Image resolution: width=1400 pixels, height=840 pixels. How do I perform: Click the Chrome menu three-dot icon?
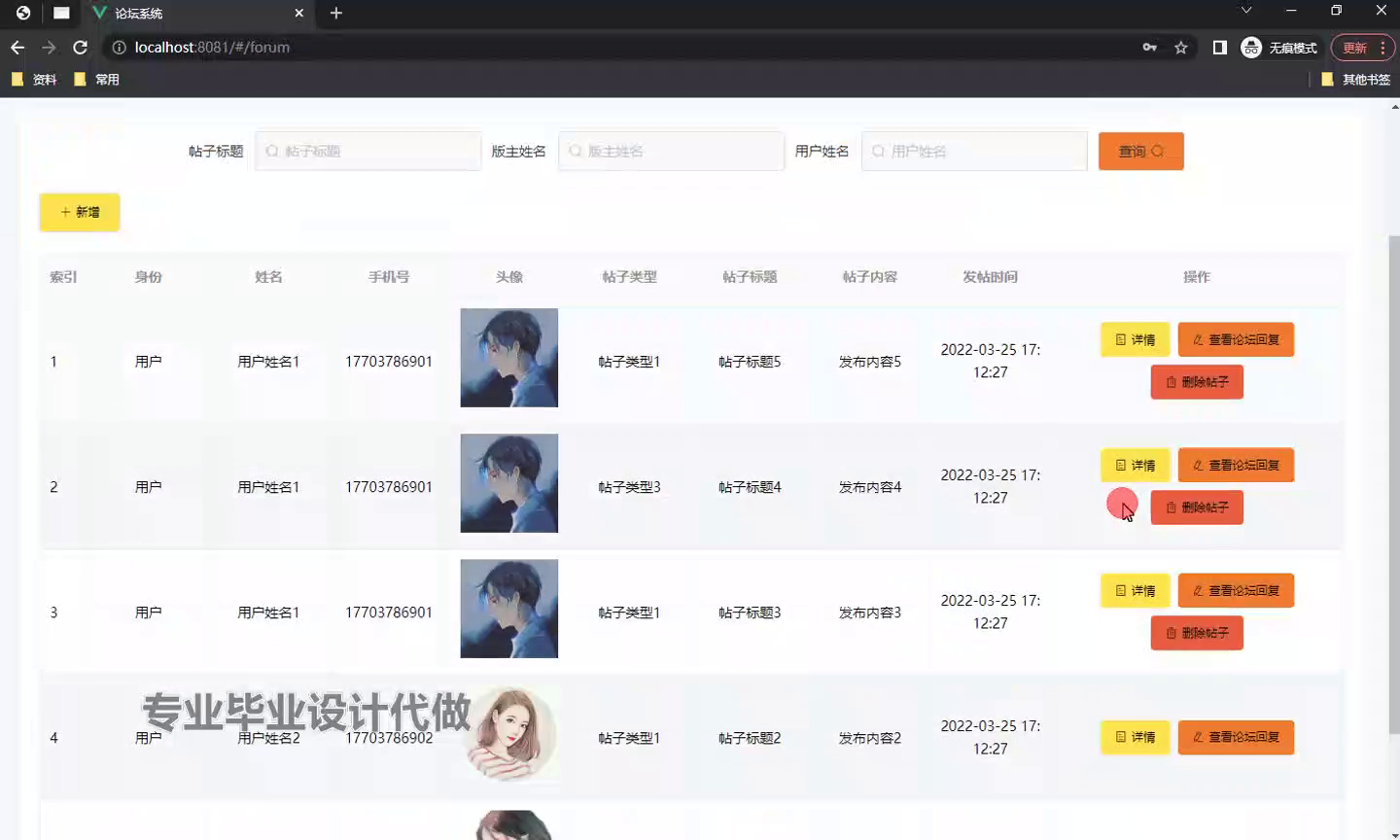pyautogui.click(x=1382, y=47)
